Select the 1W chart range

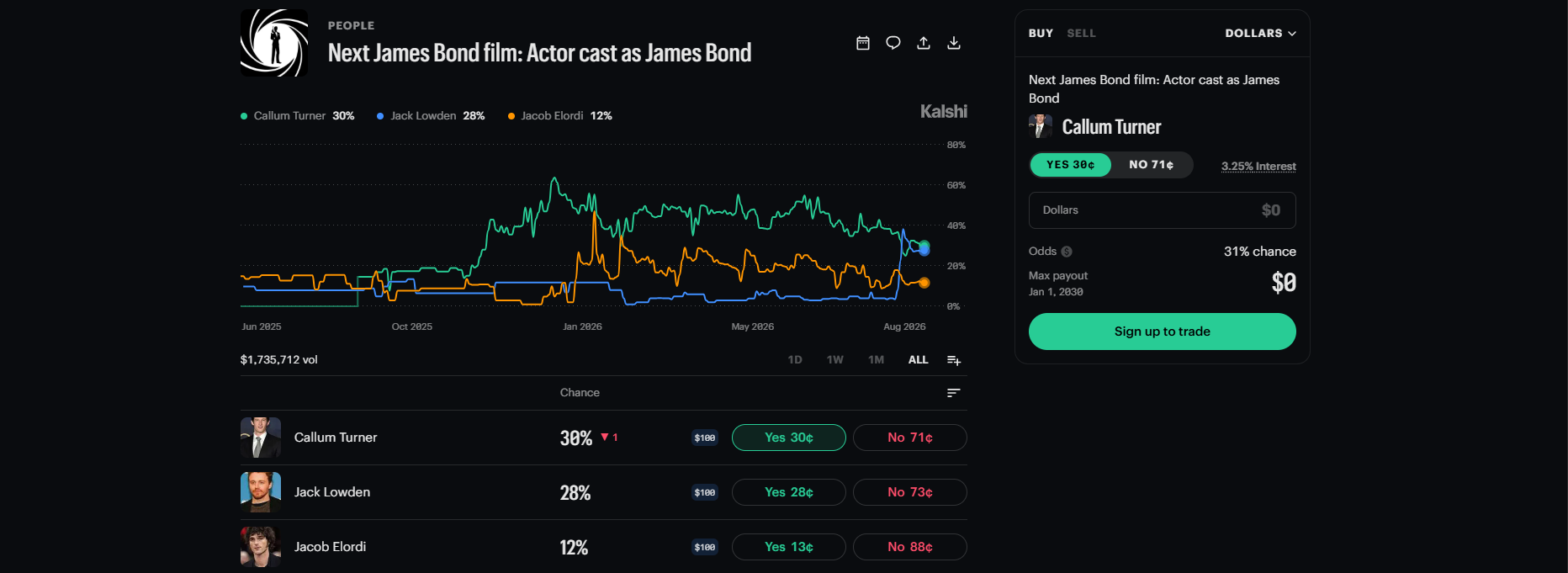click(x=834, y=360)
